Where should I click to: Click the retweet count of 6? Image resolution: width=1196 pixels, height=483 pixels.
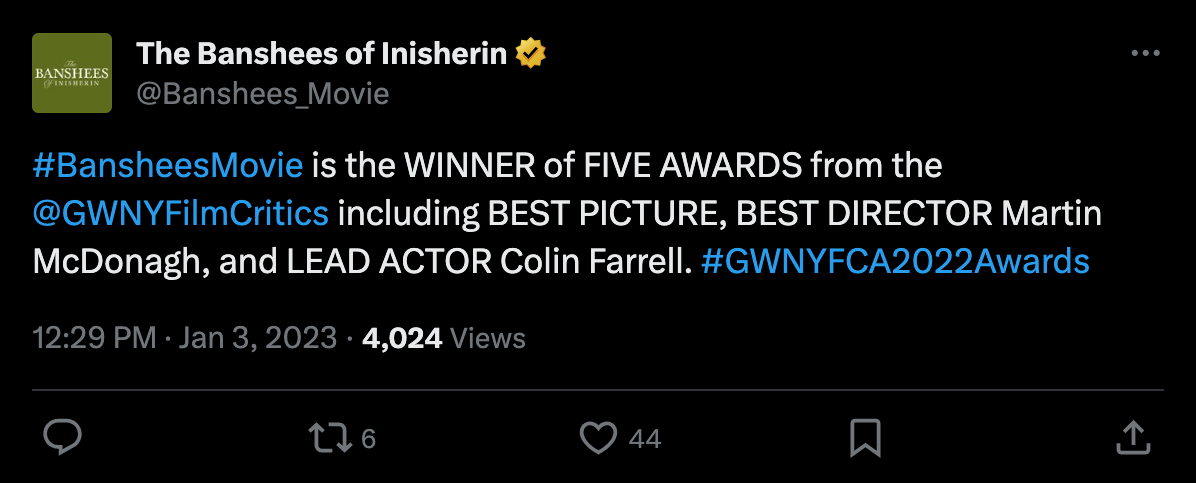[368, 438]
